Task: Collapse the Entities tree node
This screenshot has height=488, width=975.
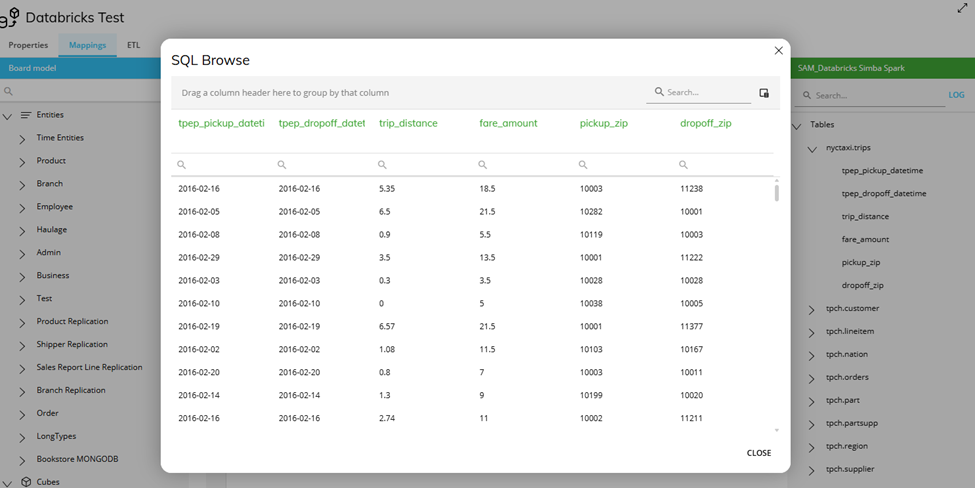Action: click(7, 116)
